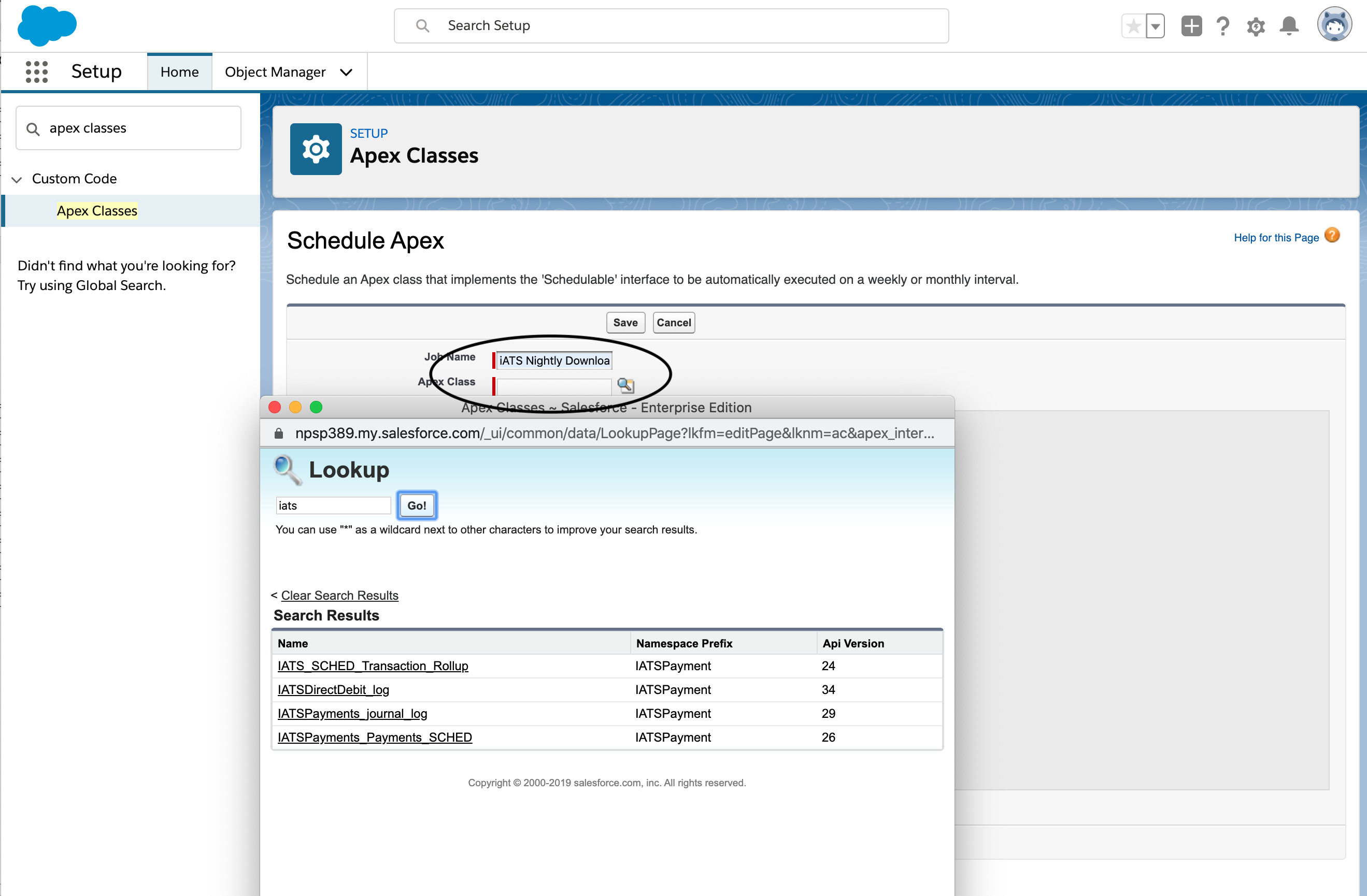Open the user avatar profile menu
Viewport: 1367px width, 896px height.
coord(1334,25)
